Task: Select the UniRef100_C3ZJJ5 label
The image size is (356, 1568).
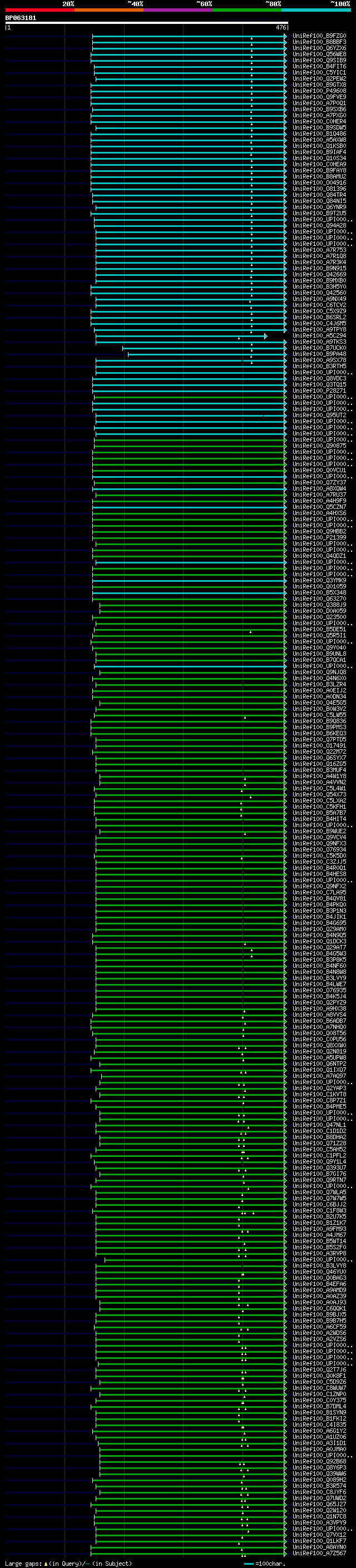Action: click(319, 862)
